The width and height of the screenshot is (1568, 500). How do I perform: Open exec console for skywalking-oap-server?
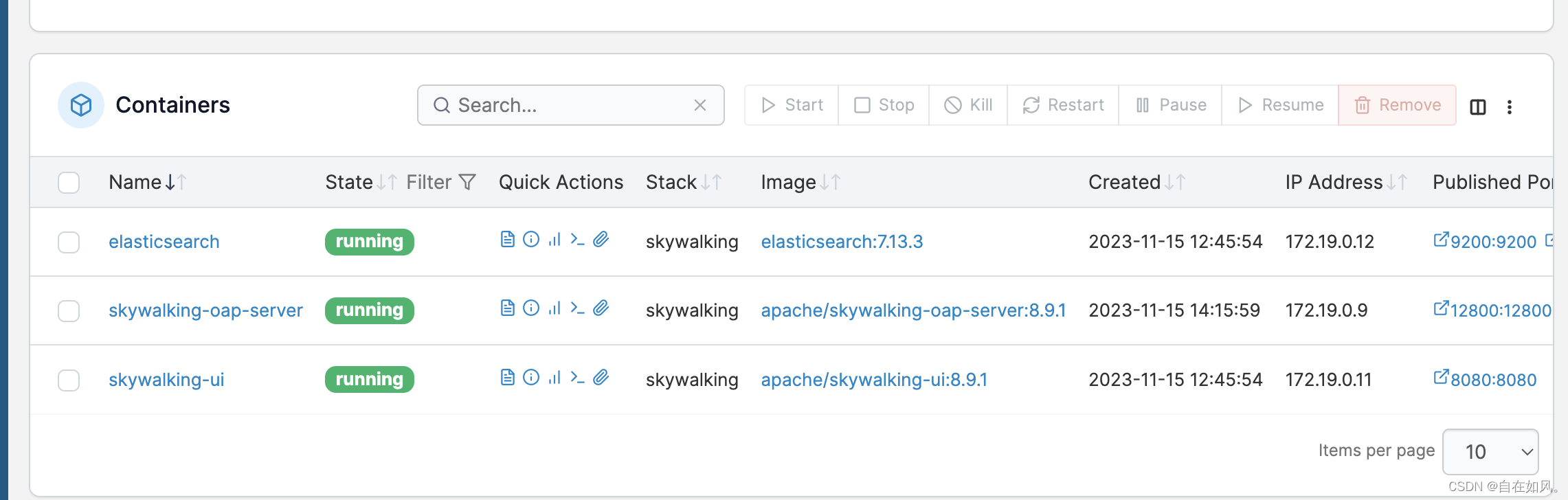tap(578, 308)
